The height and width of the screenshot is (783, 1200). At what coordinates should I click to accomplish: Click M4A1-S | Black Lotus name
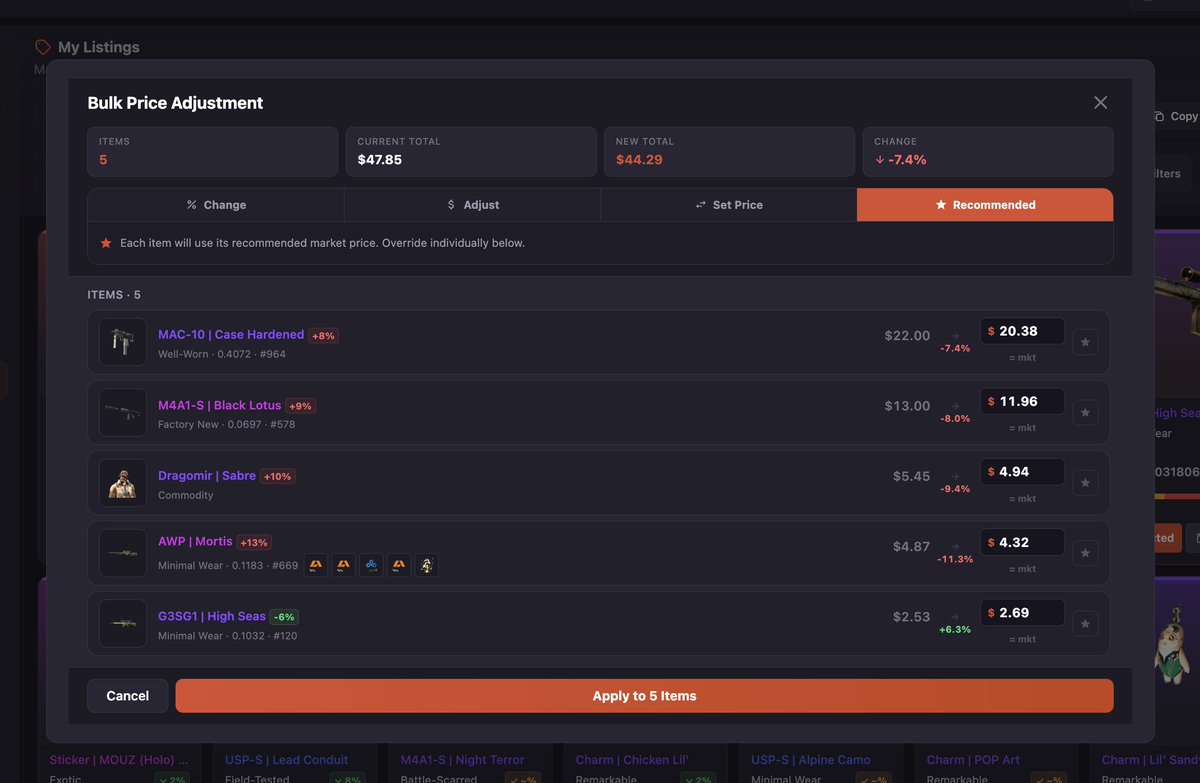(221, 405)
